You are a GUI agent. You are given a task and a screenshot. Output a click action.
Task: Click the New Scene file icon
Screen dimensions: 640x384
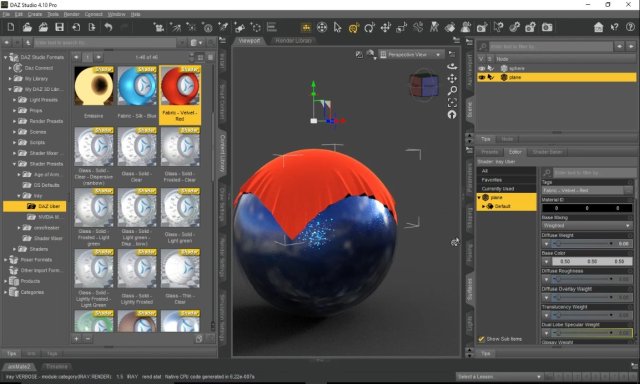click(11, 27)
